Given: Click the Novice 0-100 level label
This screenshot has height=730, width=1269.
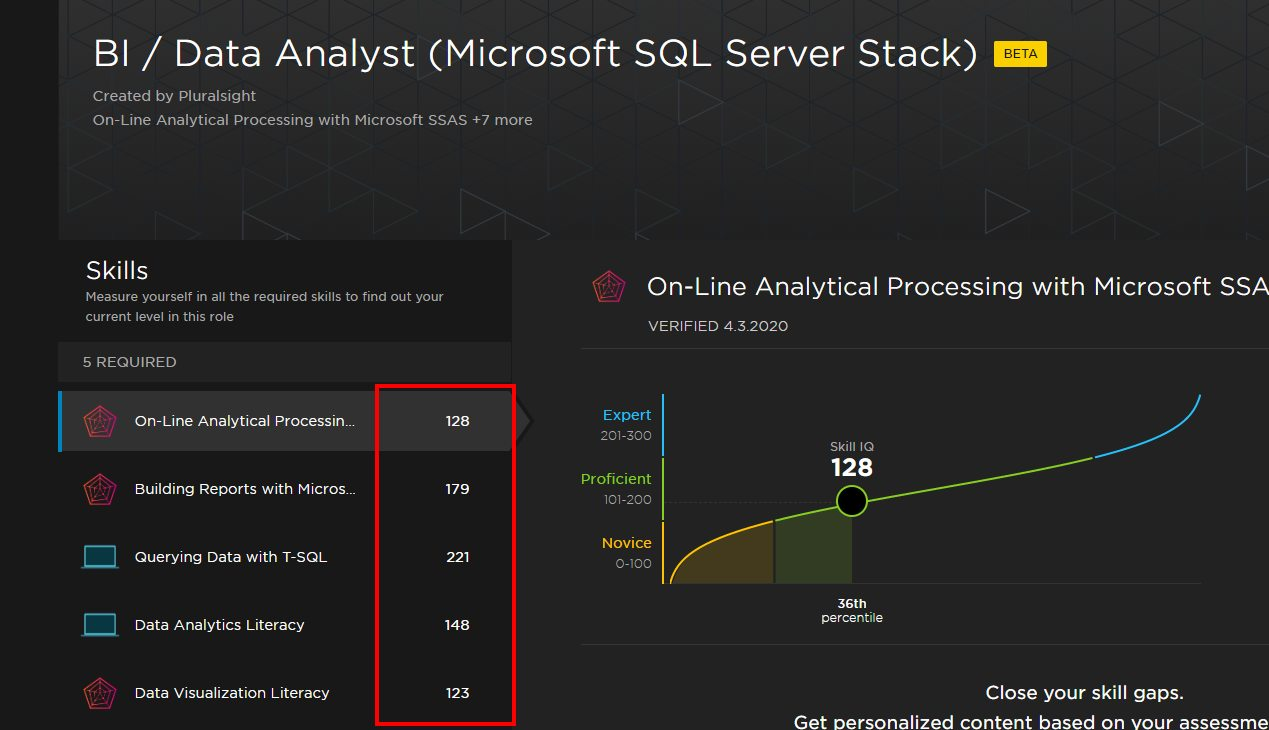Looking at the screenshot, I should click(x=626, y=552).
